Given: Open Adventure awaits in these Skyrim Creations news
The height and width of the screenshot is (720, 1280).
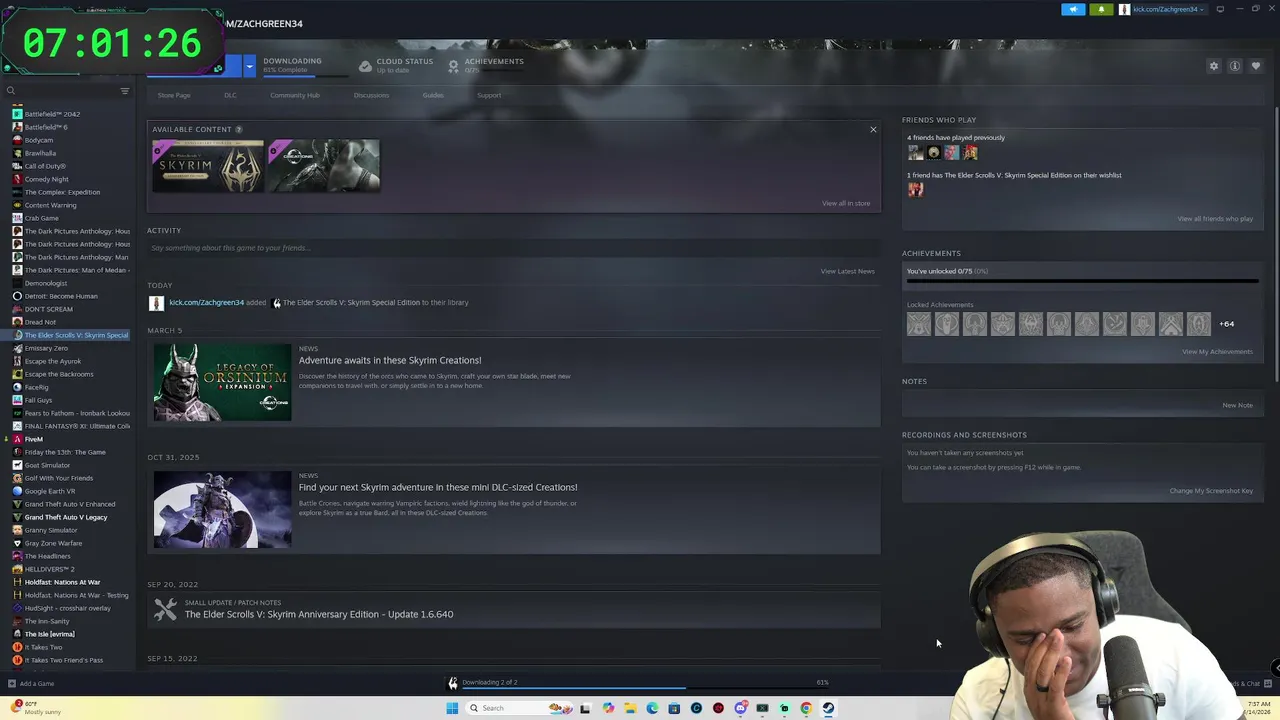Looking at the screenshot, I should pyautogui.click(x=390, y=360).
